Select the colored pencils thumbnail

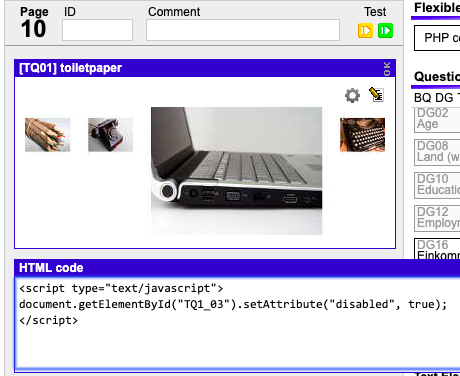48,135
